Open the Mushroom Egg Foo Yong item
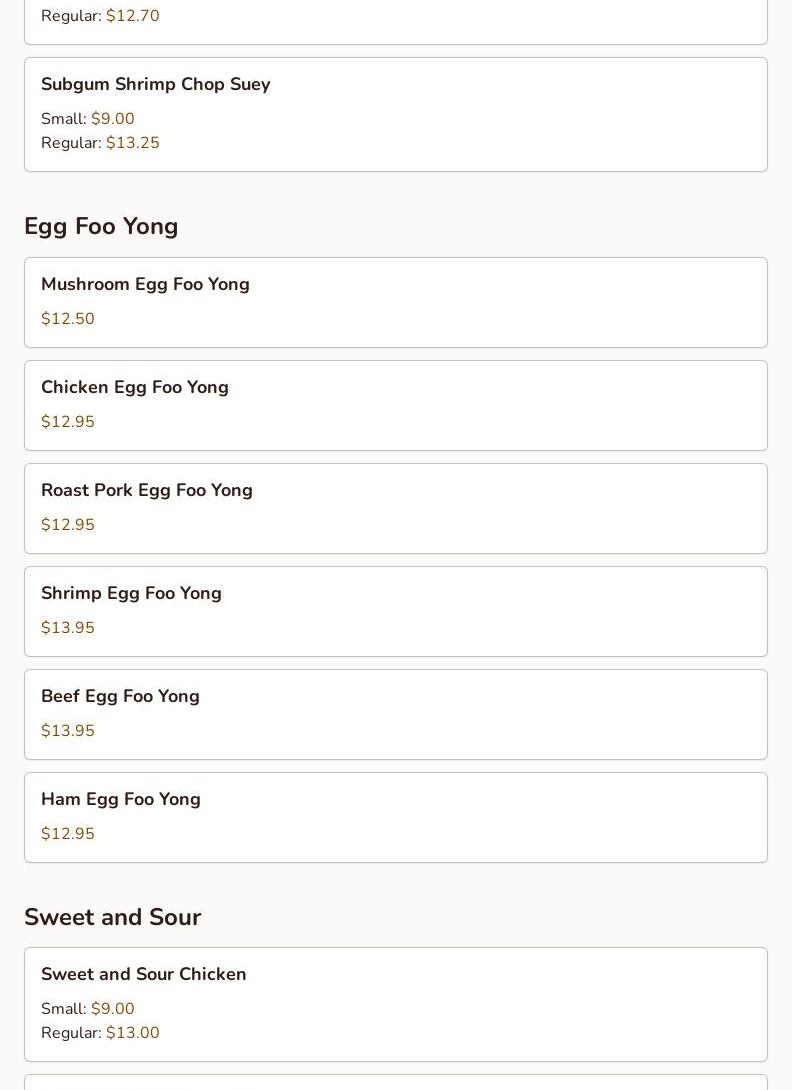Viewport: 792px width, 1090px height. click(145, 285)
